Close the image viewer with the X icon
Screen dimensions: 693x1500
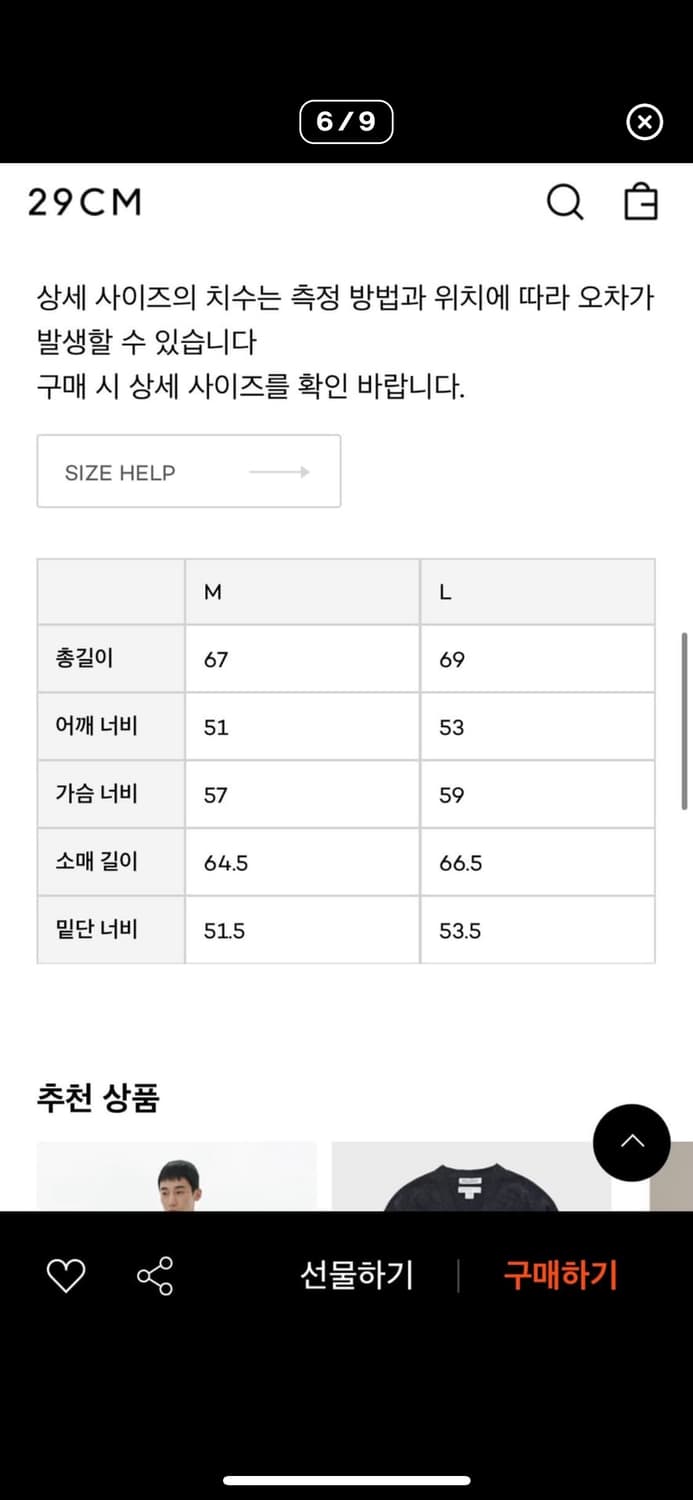[645, 122]
